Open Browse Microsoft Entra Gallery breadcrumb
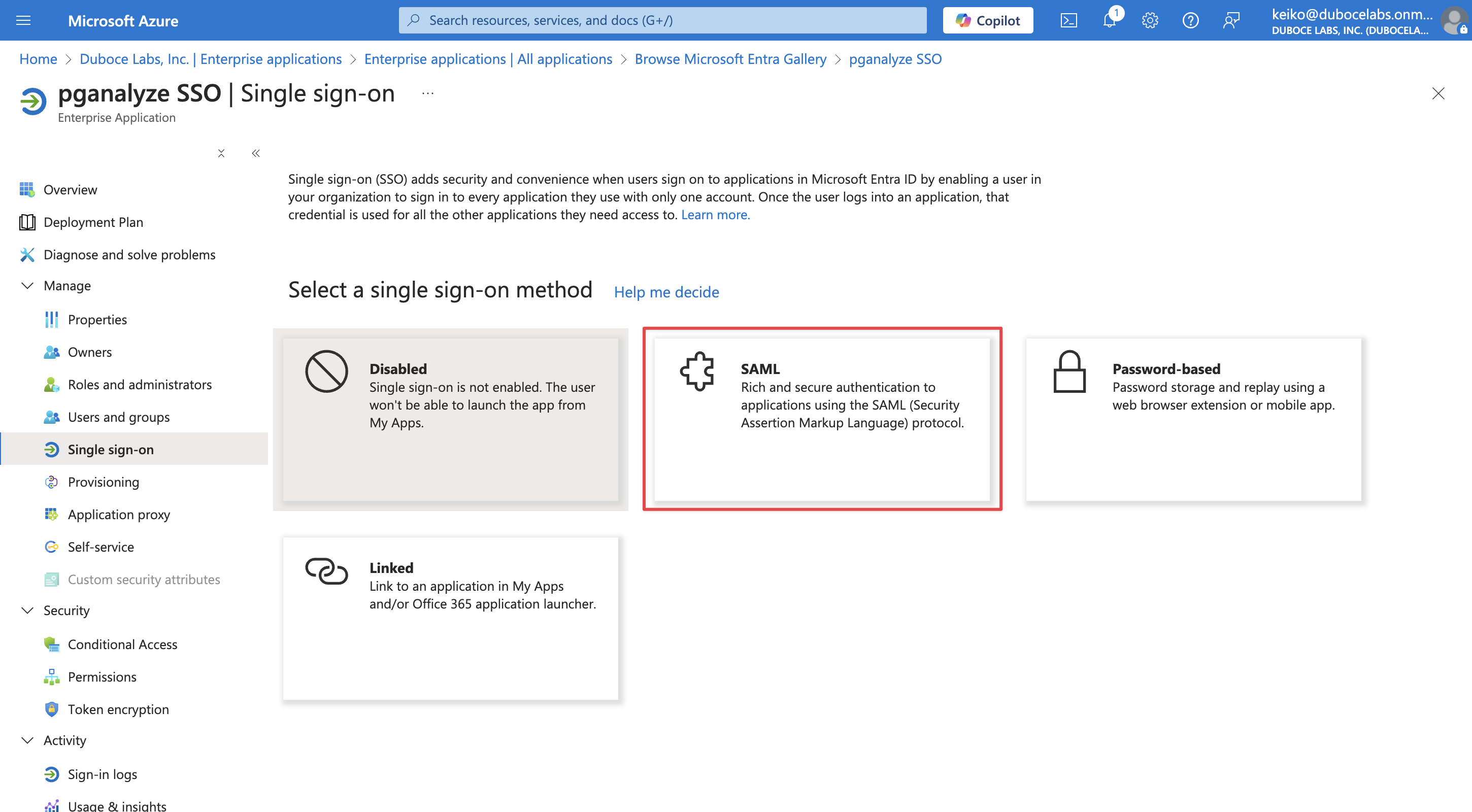Screen dimensions: 1472x812 click(730, 59)
